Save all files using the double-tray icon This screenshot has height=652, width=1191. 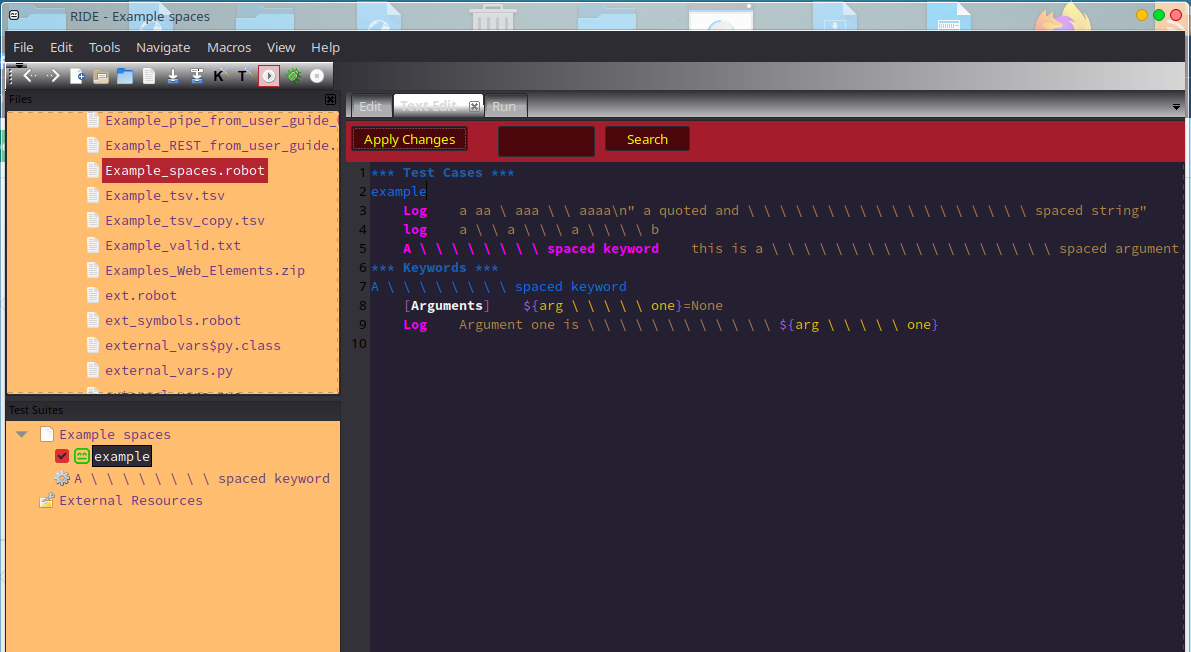tap(197, 76)
